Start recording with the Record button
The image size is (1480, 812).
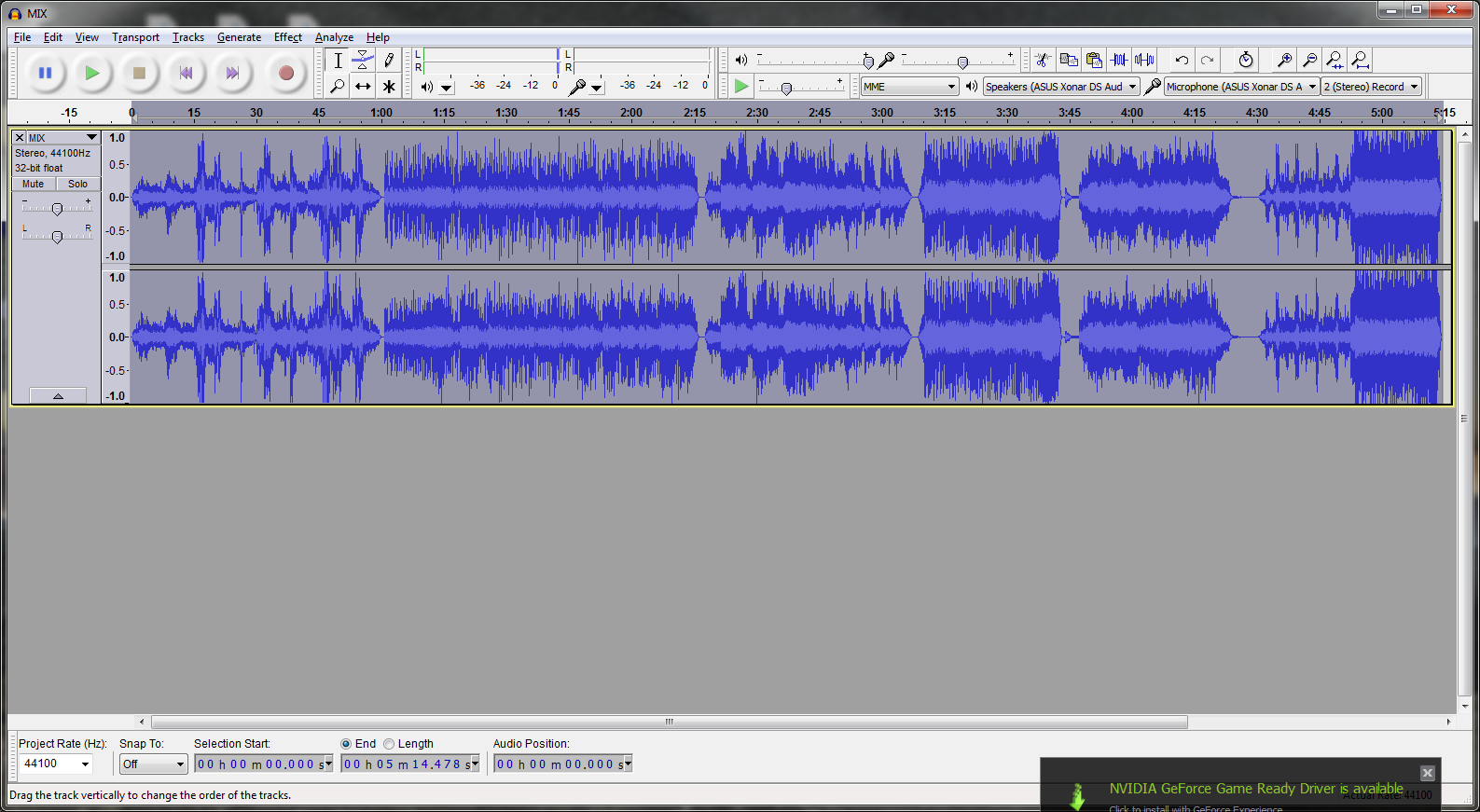click(286, 73)
